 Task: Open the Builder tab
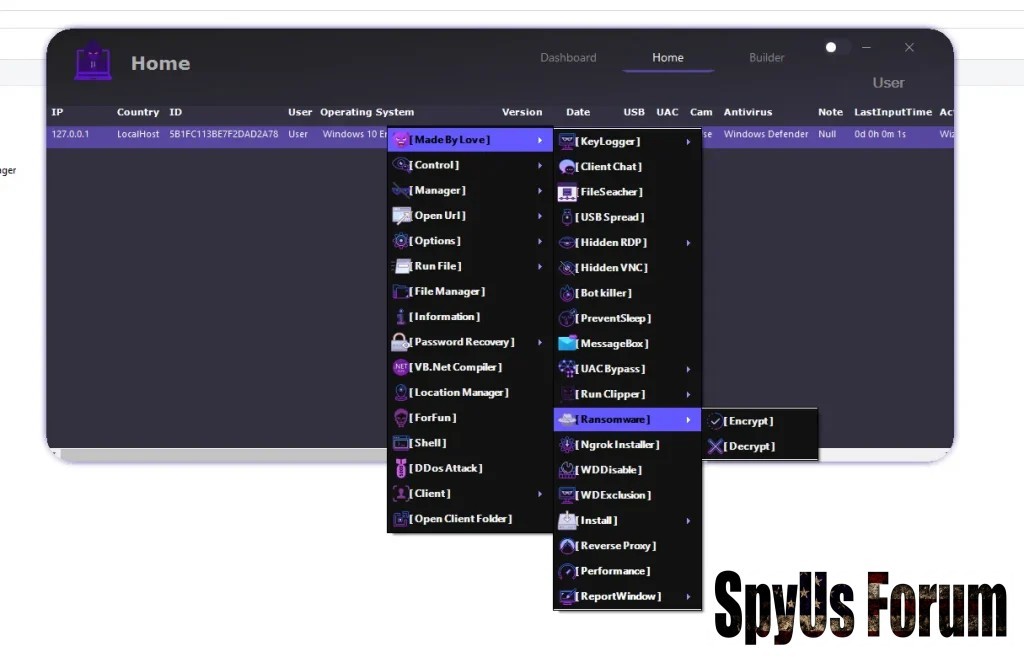click(x=767, y=58)
